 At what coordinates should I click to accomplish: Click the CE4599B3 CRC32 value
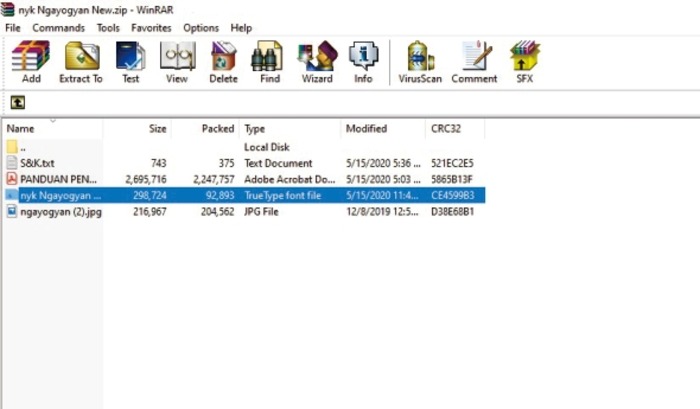click(453, 195)
